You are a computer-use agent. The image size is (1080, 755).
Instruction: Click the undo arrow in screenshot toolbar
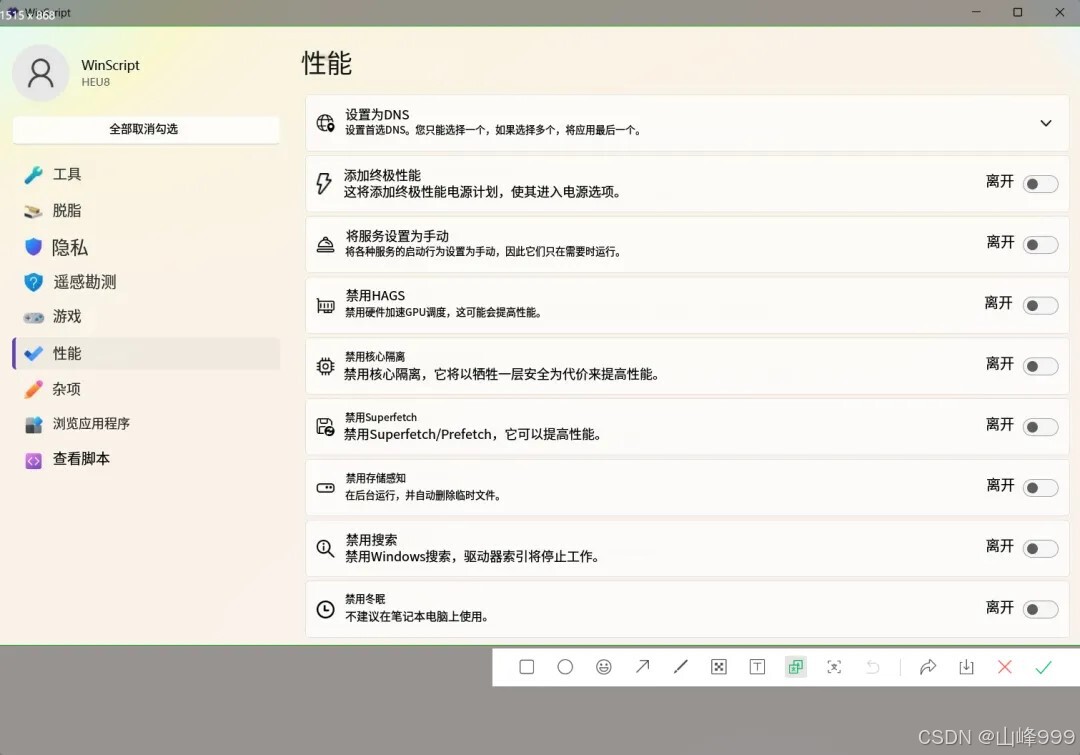(x=873, y=667)
